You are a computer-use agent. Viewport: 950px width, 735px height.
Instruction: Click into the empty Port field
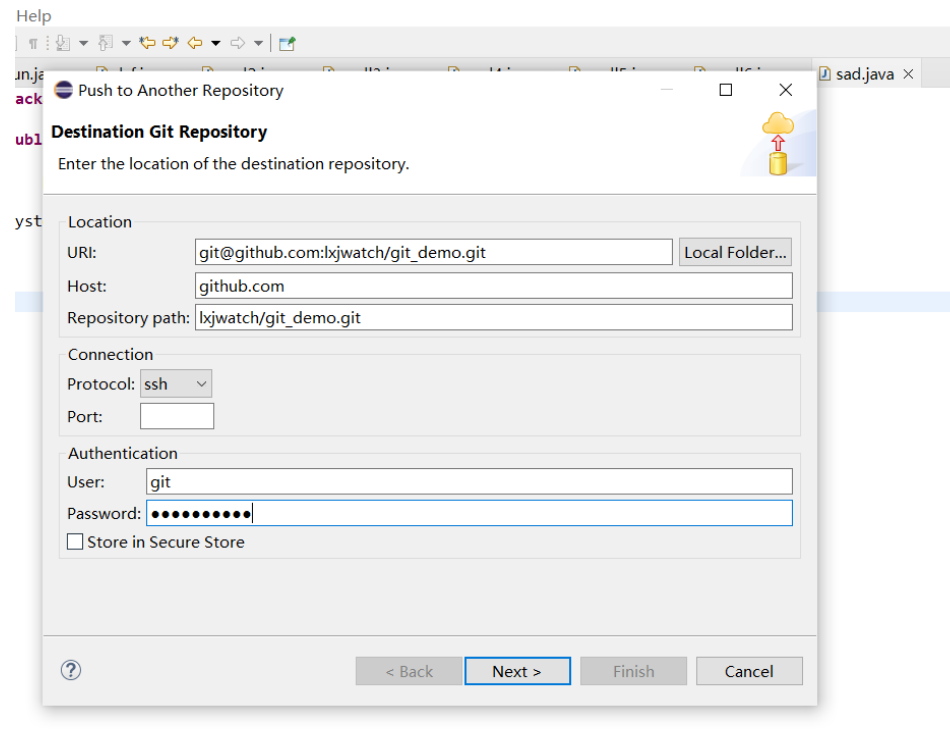pos(177,416)
